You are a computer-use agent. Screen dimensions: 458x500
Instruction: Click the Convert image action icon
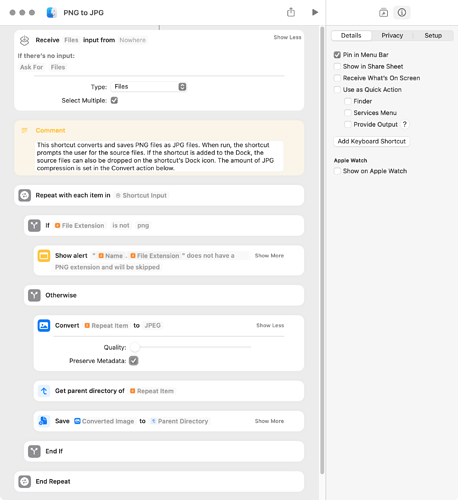click(x=44, y=325)
